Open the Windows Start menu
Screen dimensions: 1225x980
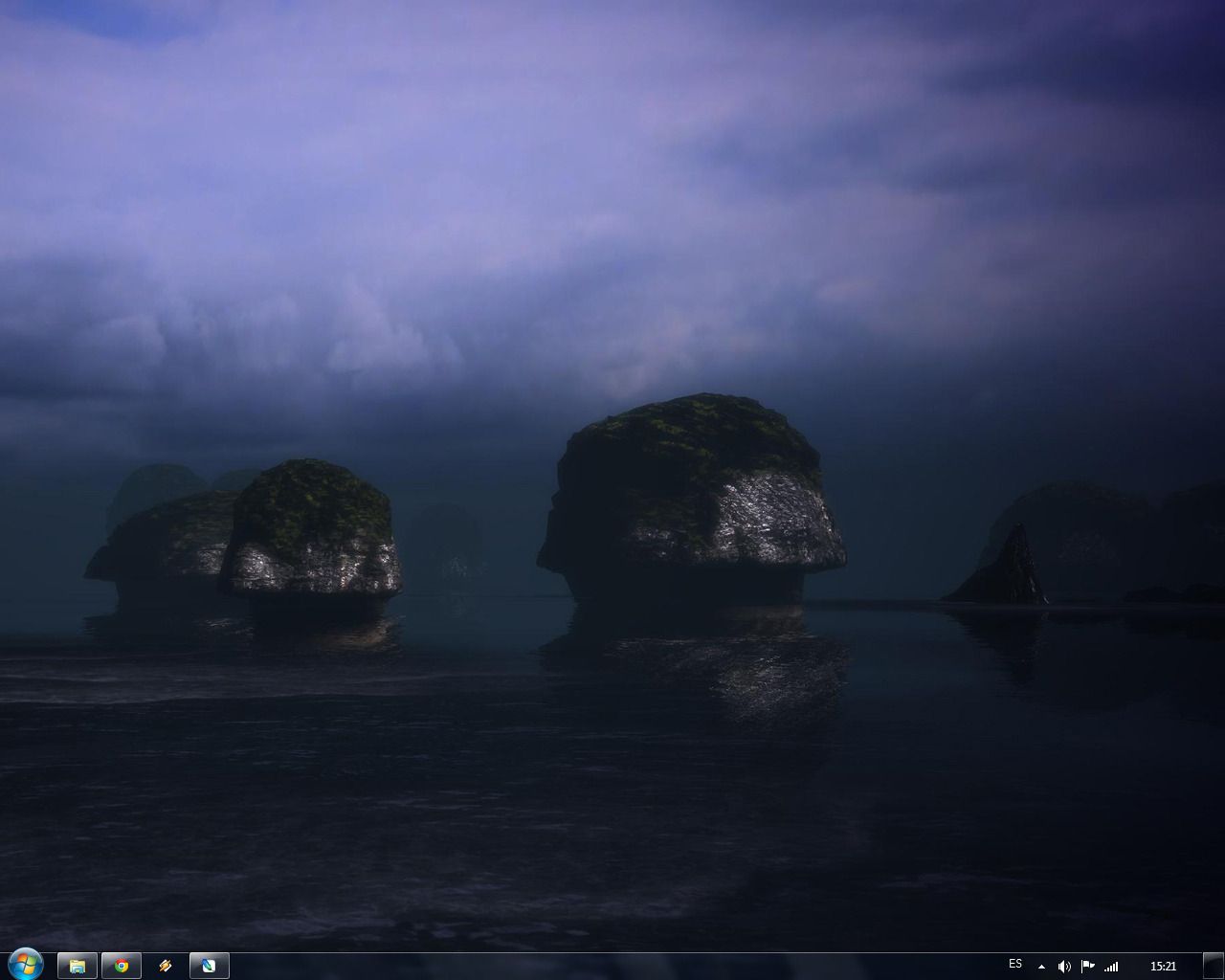[25, 964]
